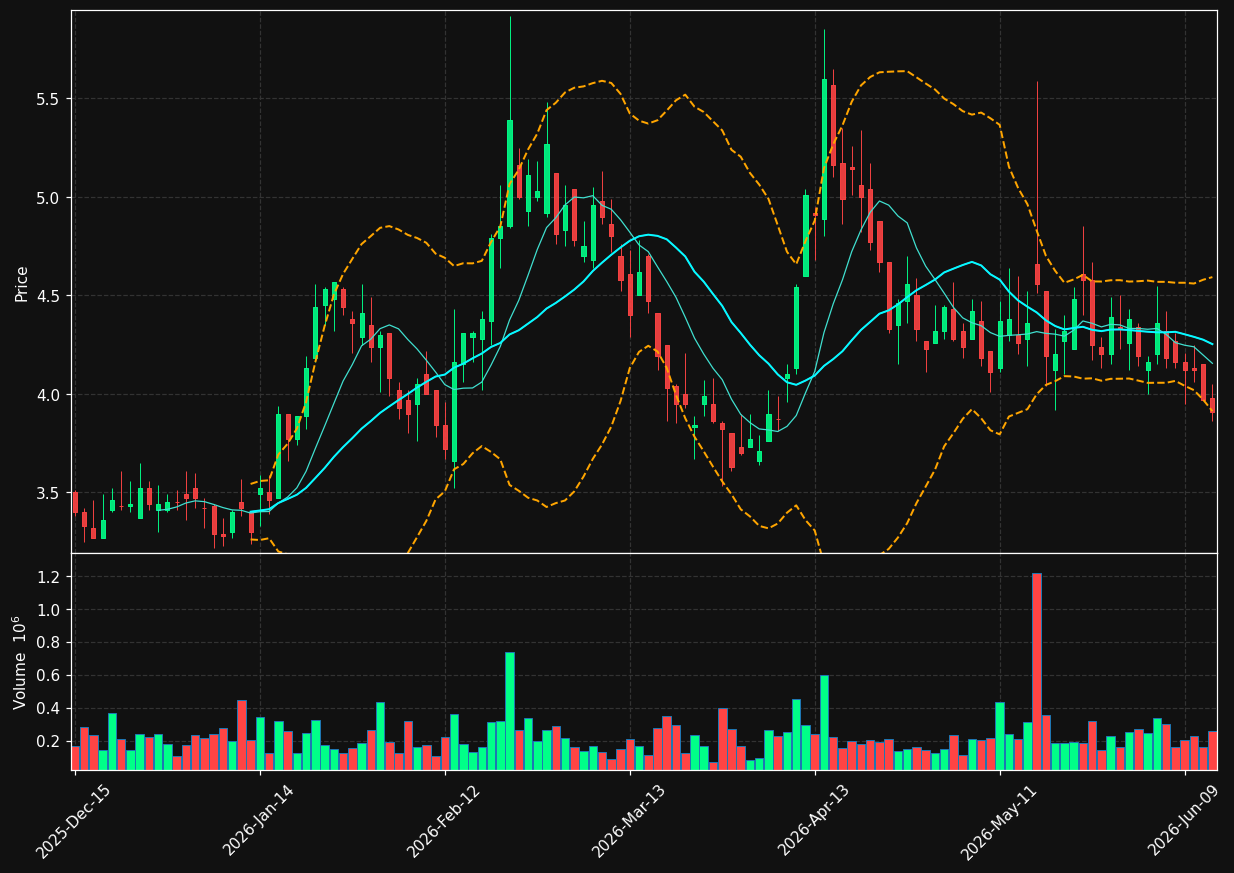Click the 2026-Apr-13 date label

click(814, 821)
